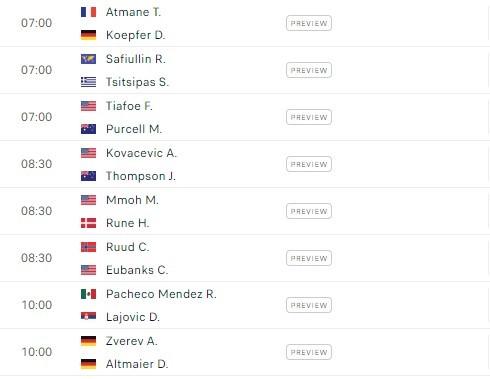
Task: Click the German flag next to Zverev A.
Action: click(88, 341)
